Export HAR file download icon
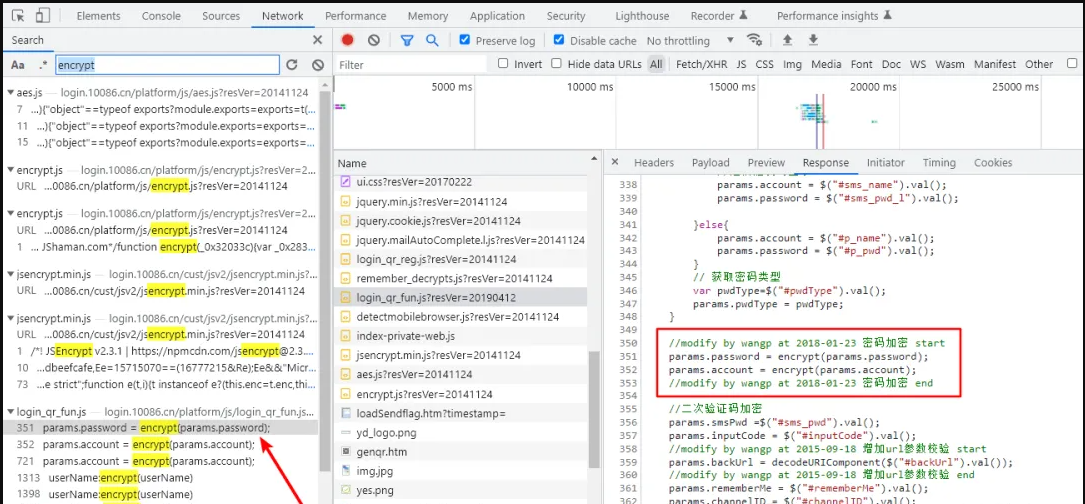Image resolution: width=1085 pixels, height=504 pixels. (813, 40)
